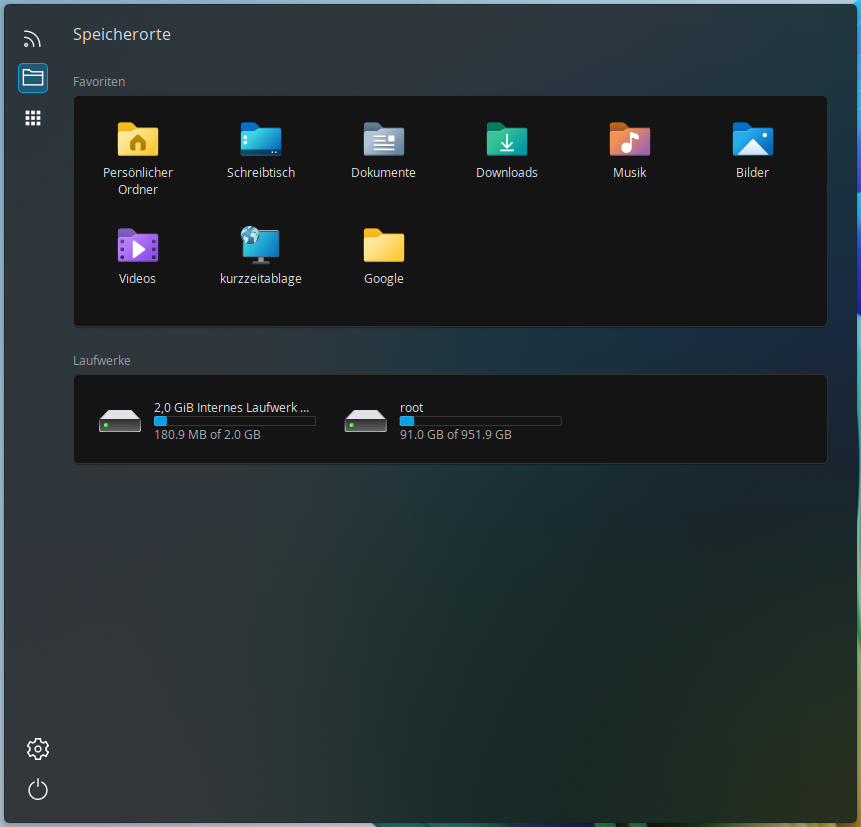The image size is (861, 827).
Task: Open the Bilder folder icon
Action: click(753, 139)
